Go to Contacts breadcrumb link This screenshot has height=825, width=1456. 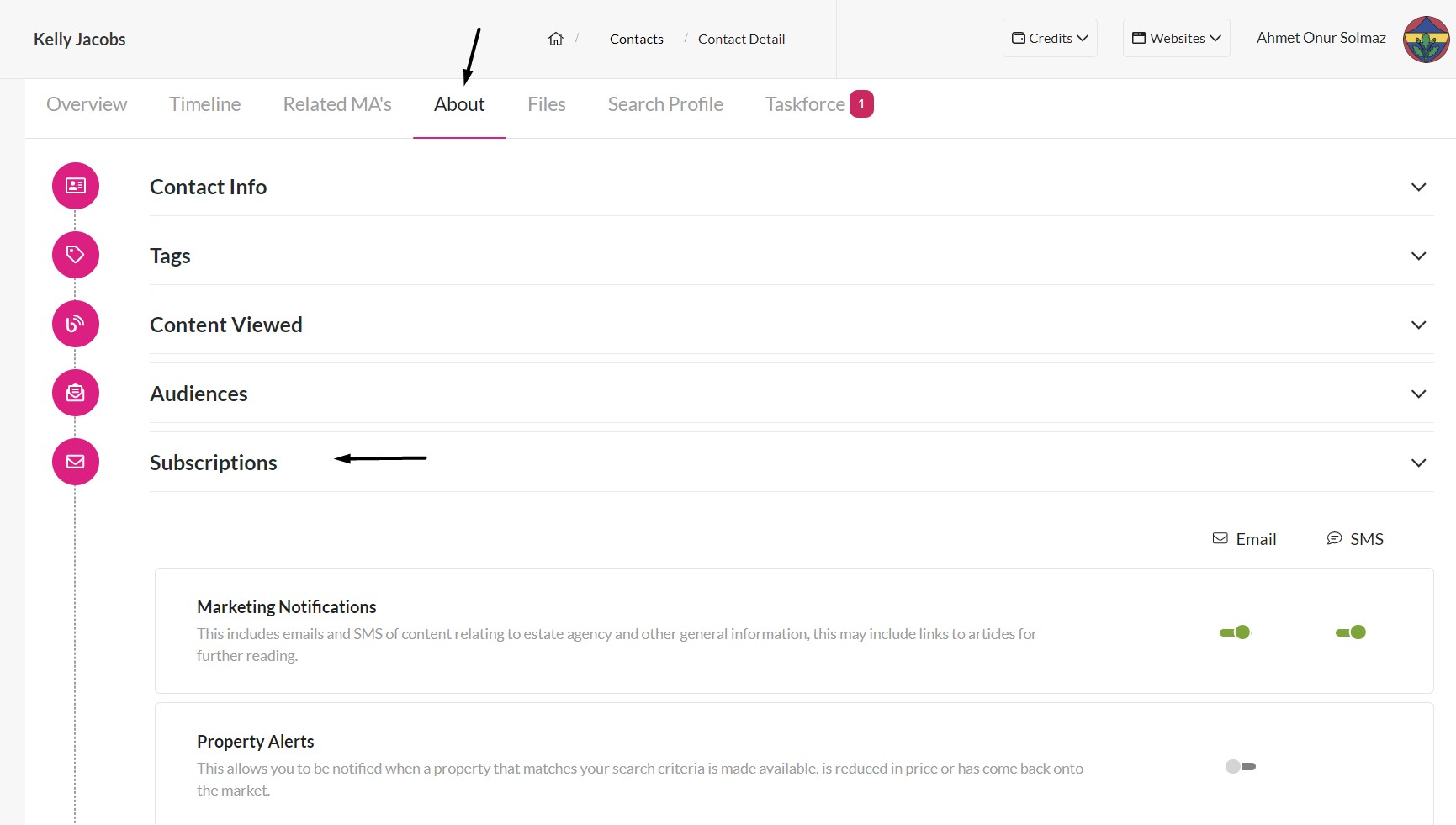tap(636, 39)
